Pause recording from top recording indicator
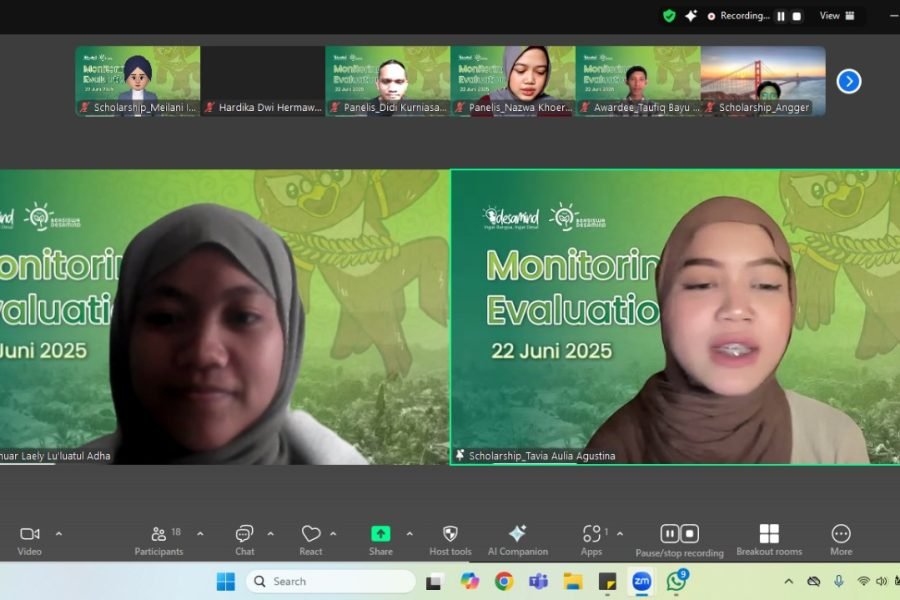The image size is (900, 600). tap(780, 16)
